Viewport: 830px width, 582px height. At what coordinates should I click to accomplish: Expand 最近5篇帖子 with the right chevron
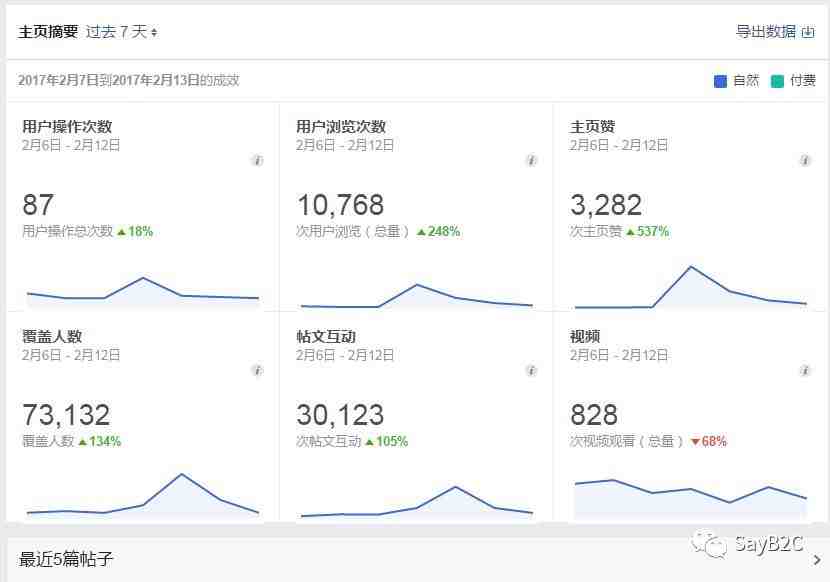(817, 559)
